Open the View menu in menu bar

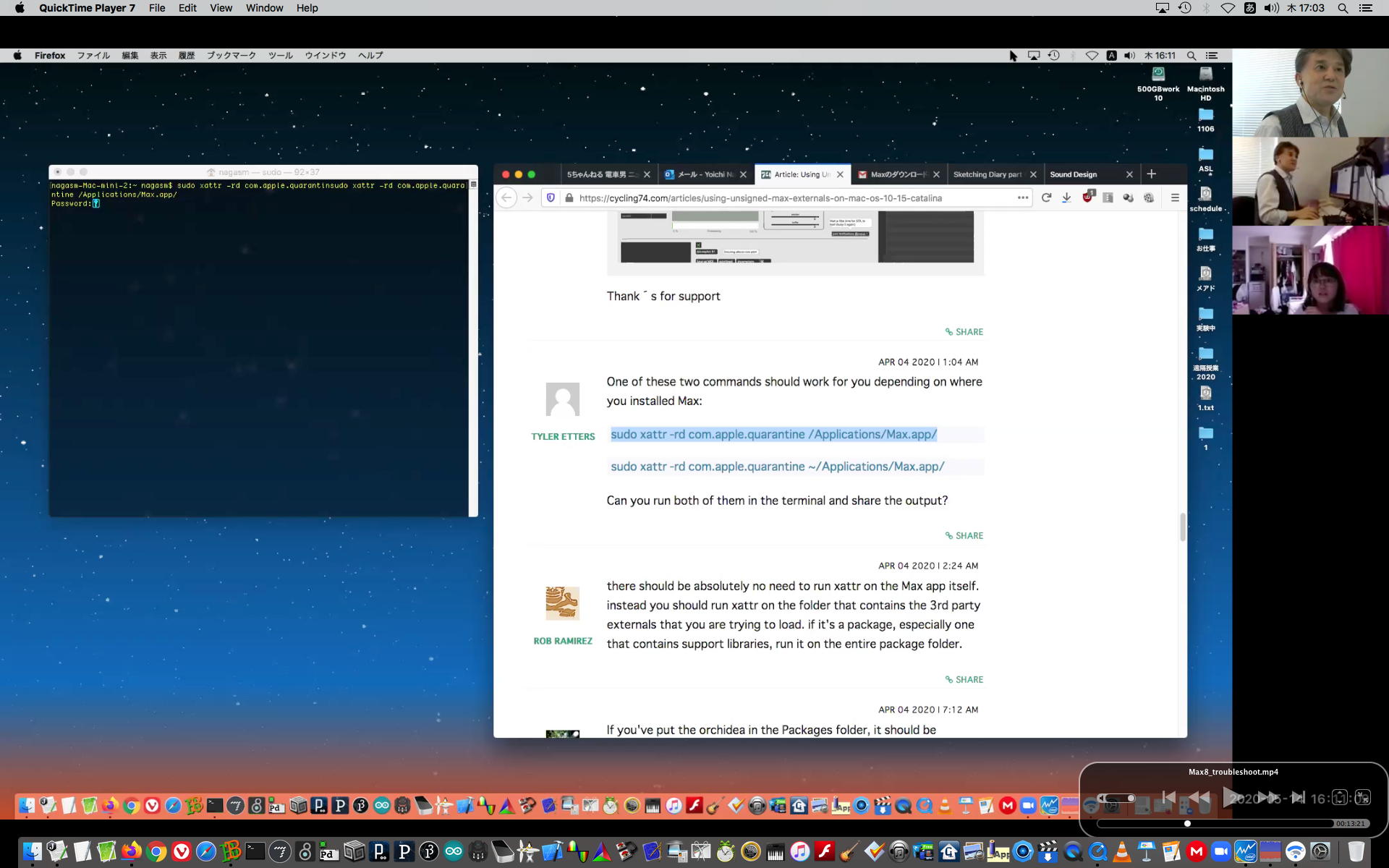pyautogui.click(x=221, y=8)
